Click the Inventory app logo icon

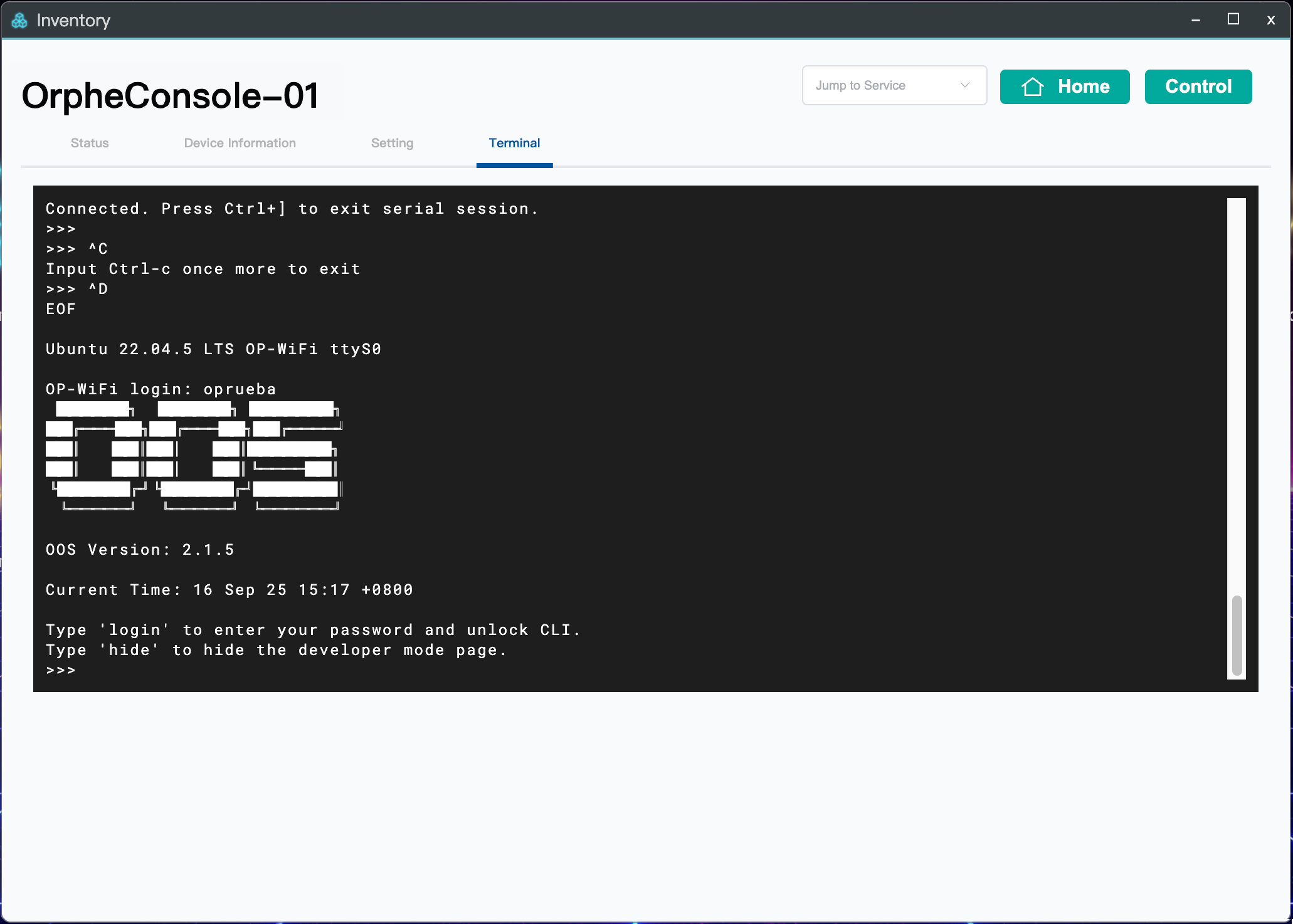(19, 21)
